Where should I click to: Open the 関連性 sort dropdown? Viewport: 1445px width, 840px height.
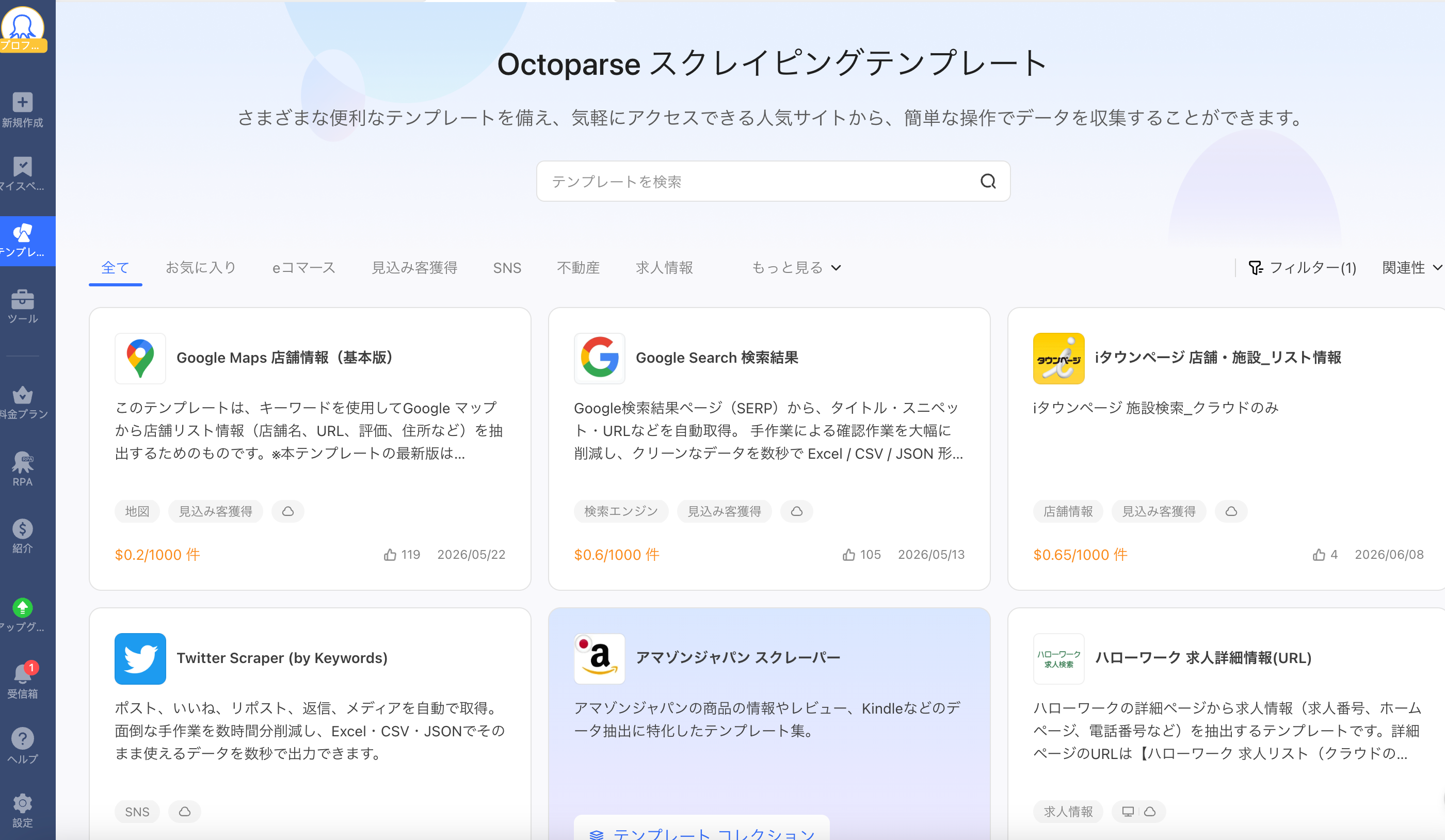pyautogui.click(x=1412, y=268)
